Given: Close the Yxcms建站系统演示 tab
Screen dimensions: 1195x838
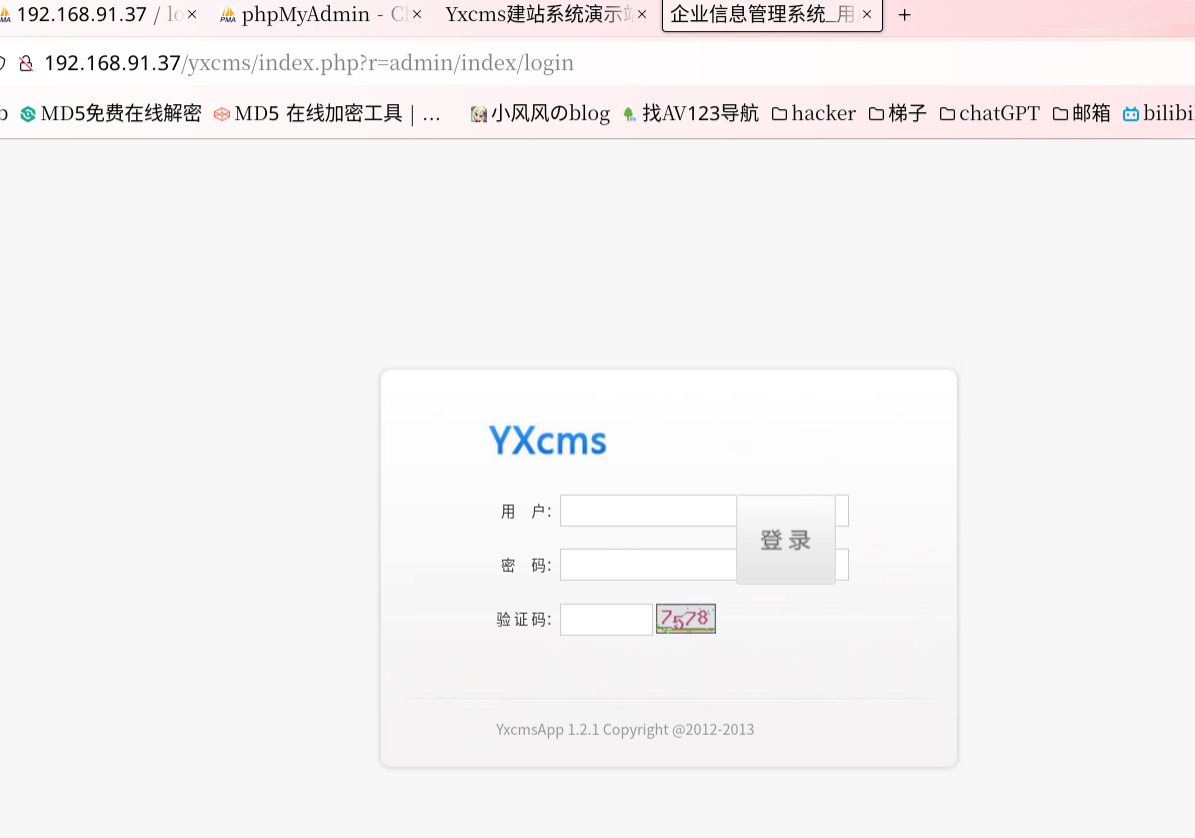Looking at the screenshot, I should click(x=642, y=14).
